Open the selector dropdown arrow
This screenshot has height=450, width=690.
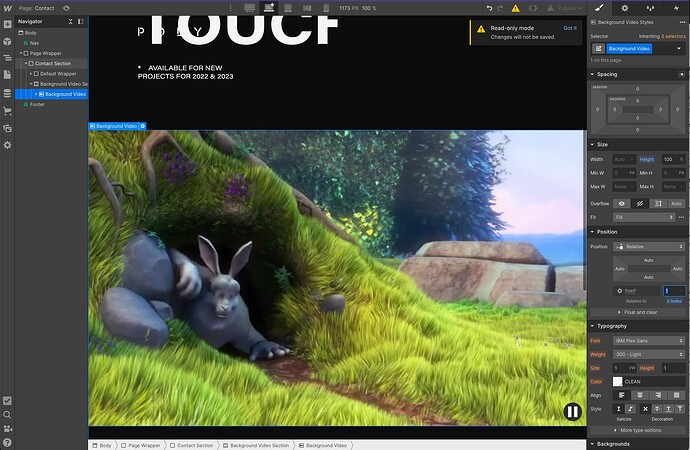pos(679,48)
